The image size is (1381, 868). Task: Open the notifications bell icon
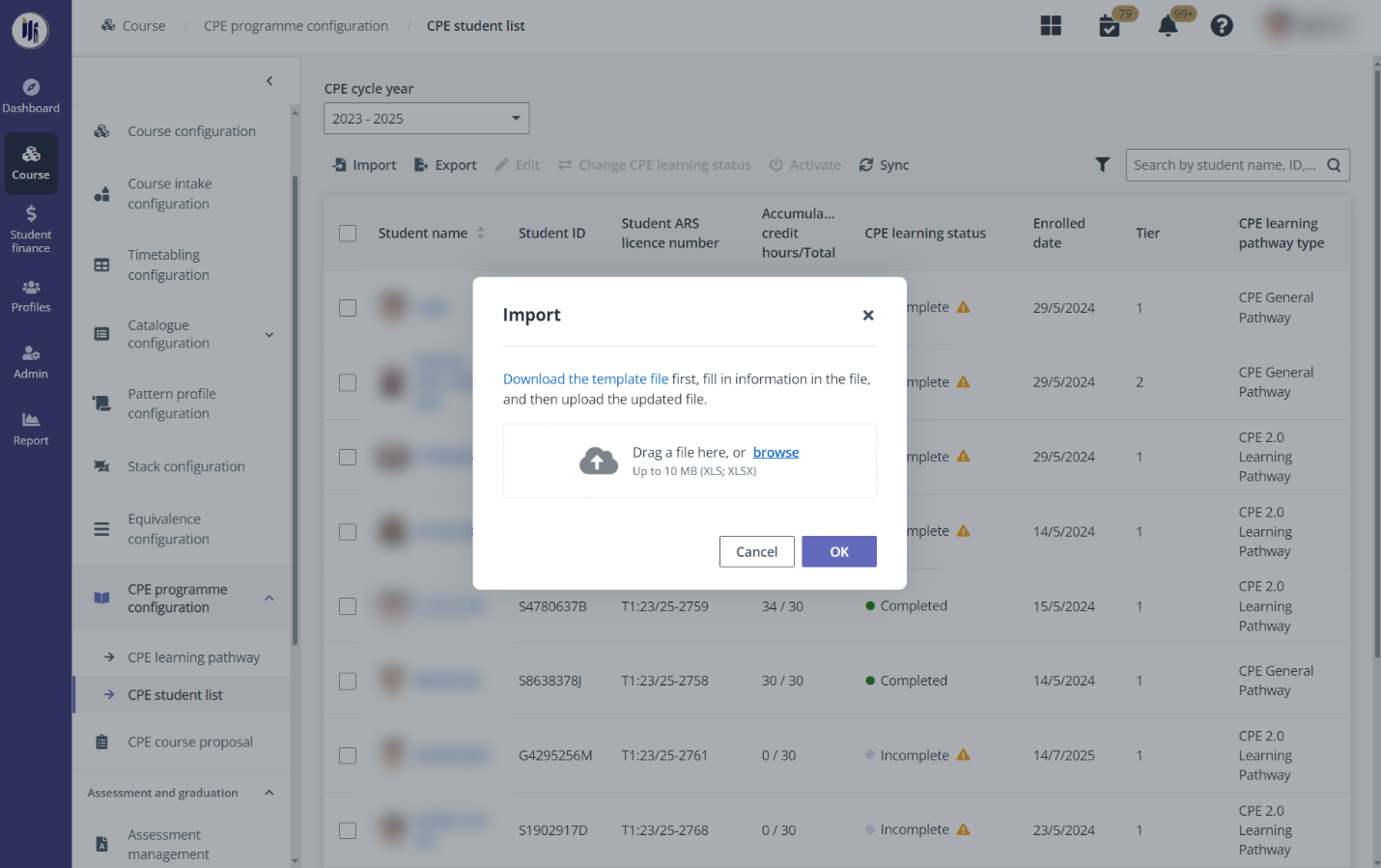pos(1168,26)
